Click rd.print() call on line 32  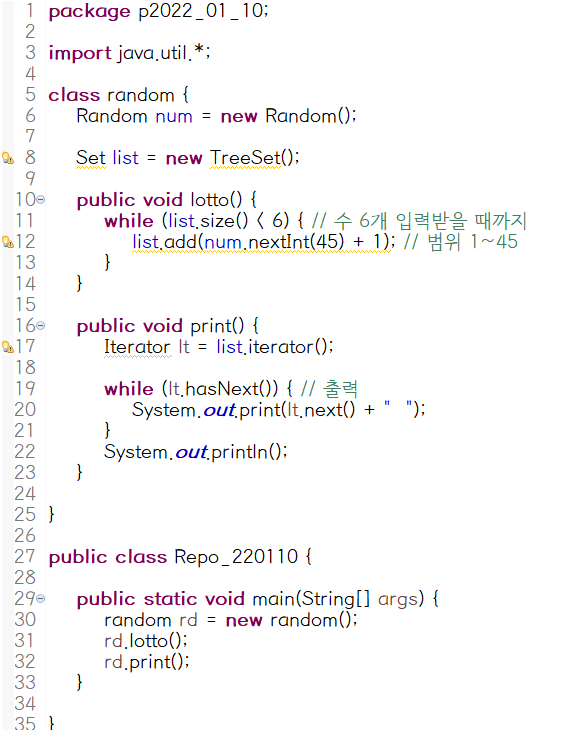click(x=146, y=662)
